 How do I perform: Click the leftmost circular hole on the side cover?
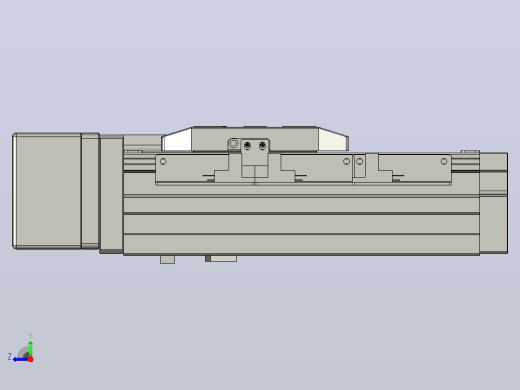pyautogui.click(x=163, y=161)
